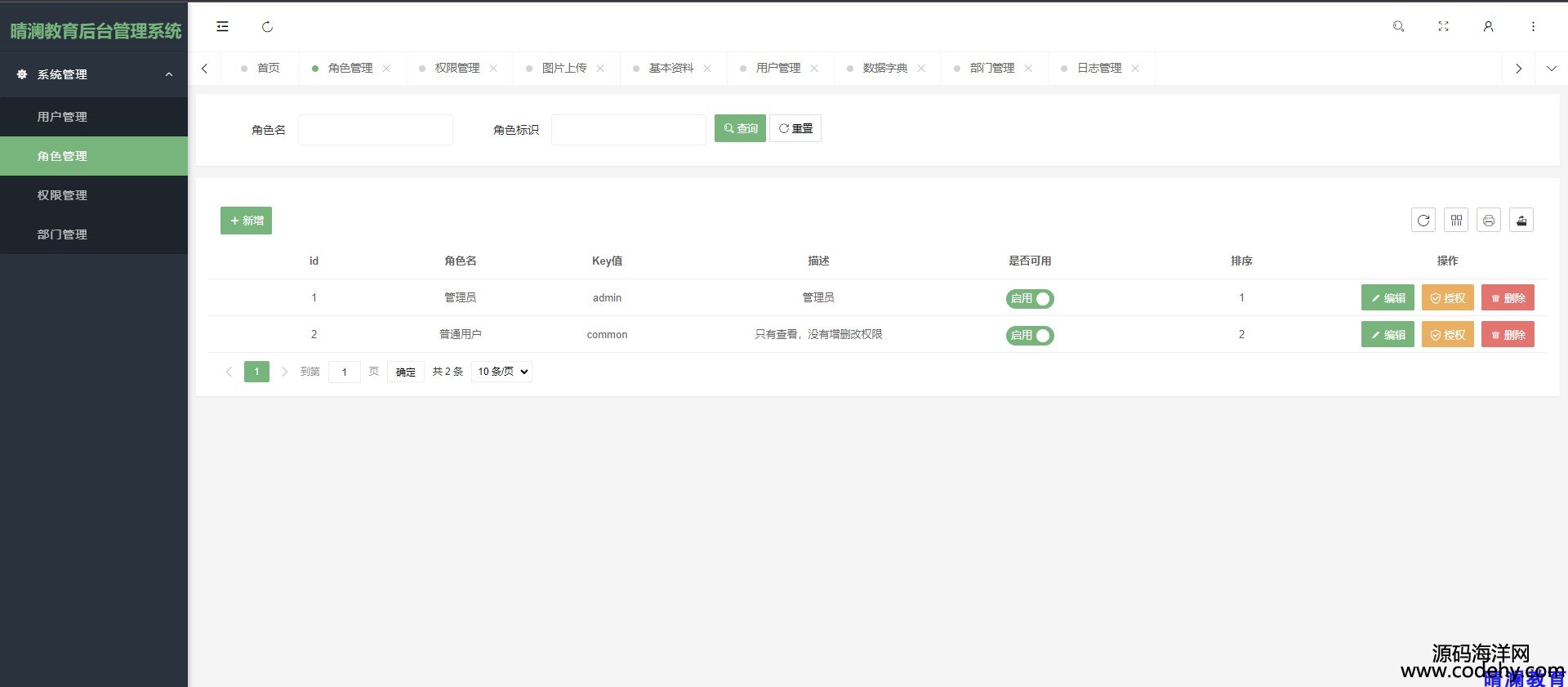The image size is (1568, 687).
Task: Switch to the 权限管理 tab
Action: pos(457,69)
